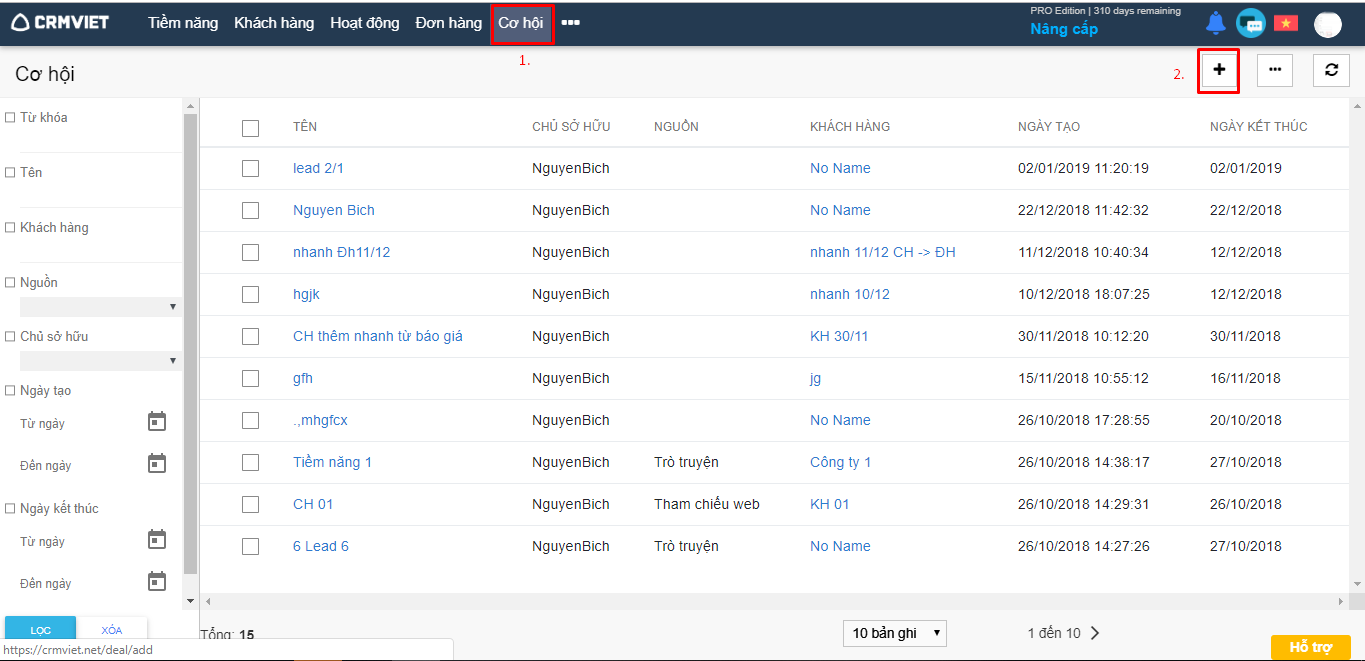Open the Tiềm năng 1 opportunity link
The image size is (1365, 661).
pos(332,462)
